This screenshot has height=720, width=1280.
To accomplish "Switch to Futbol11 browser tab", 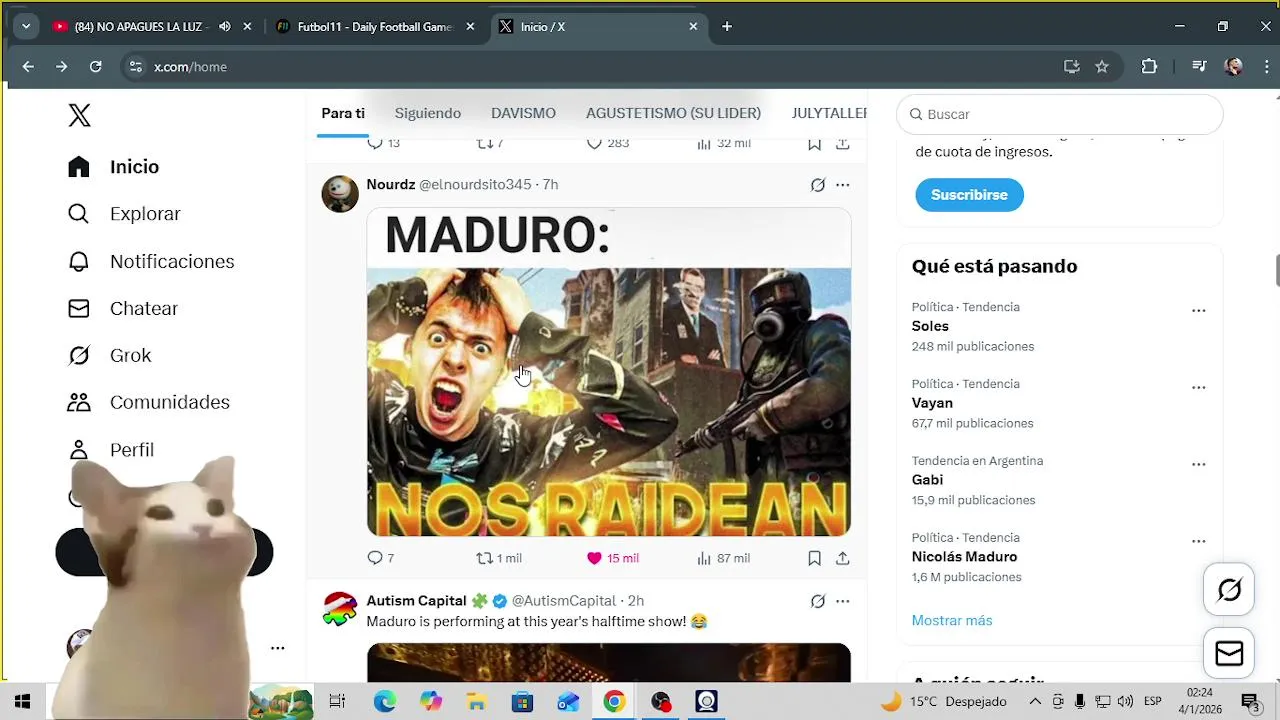I will tap(376, 27).
